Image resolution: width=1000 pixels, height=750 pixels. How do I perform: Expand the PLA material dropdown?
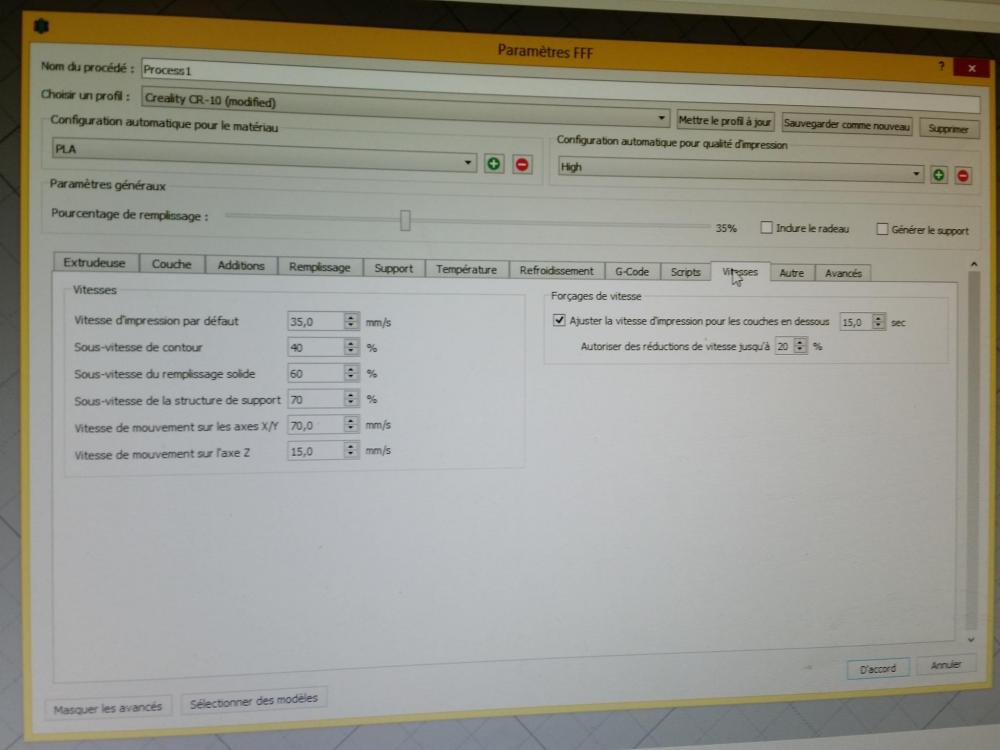(x=263, y=154)
